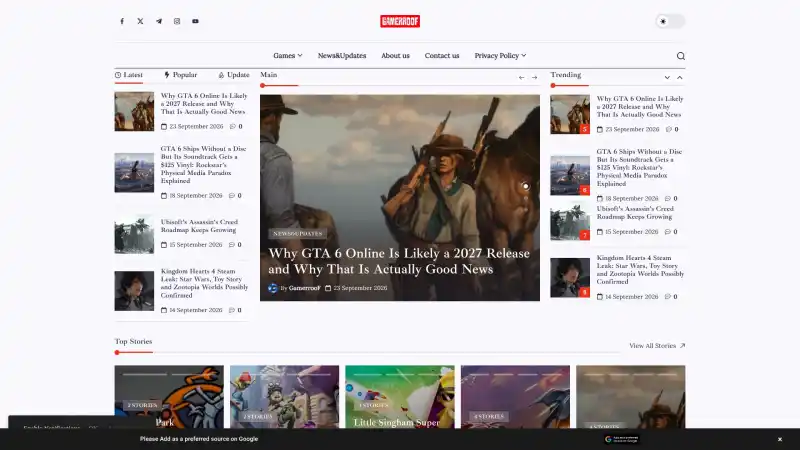The width and height of the screenshot is (800, 450).
Task: Toggle dark mode switch
Action: click(670, 21)
